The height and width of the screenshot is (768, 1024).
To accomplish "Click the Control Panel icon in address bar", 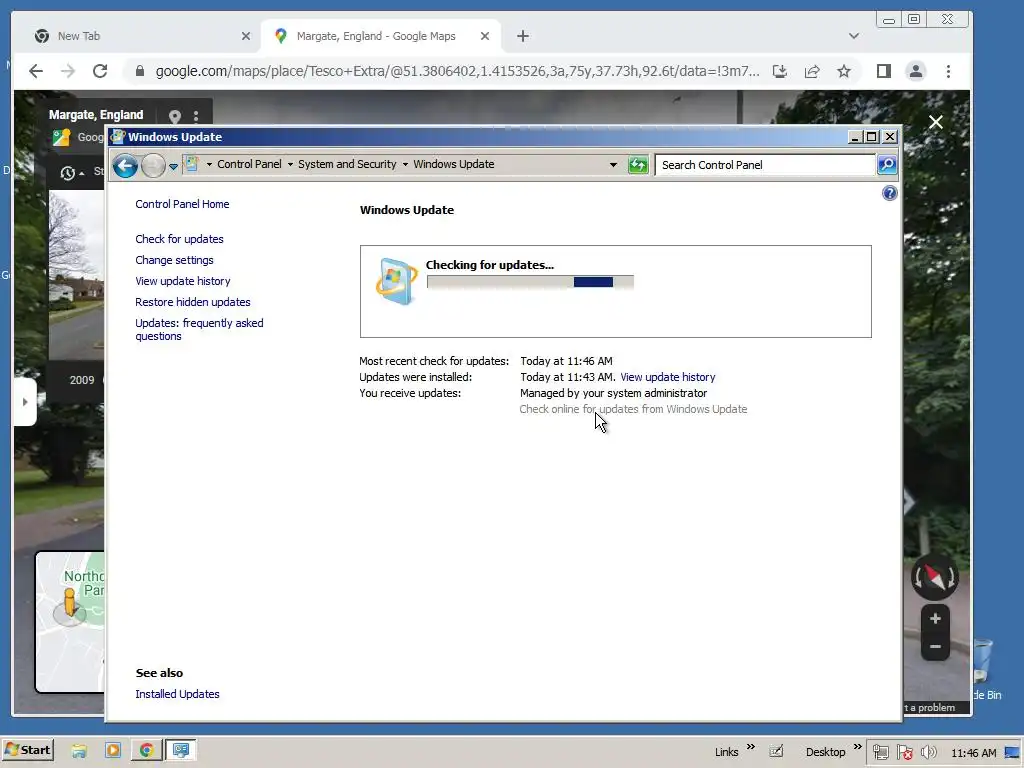I will 191,164.
